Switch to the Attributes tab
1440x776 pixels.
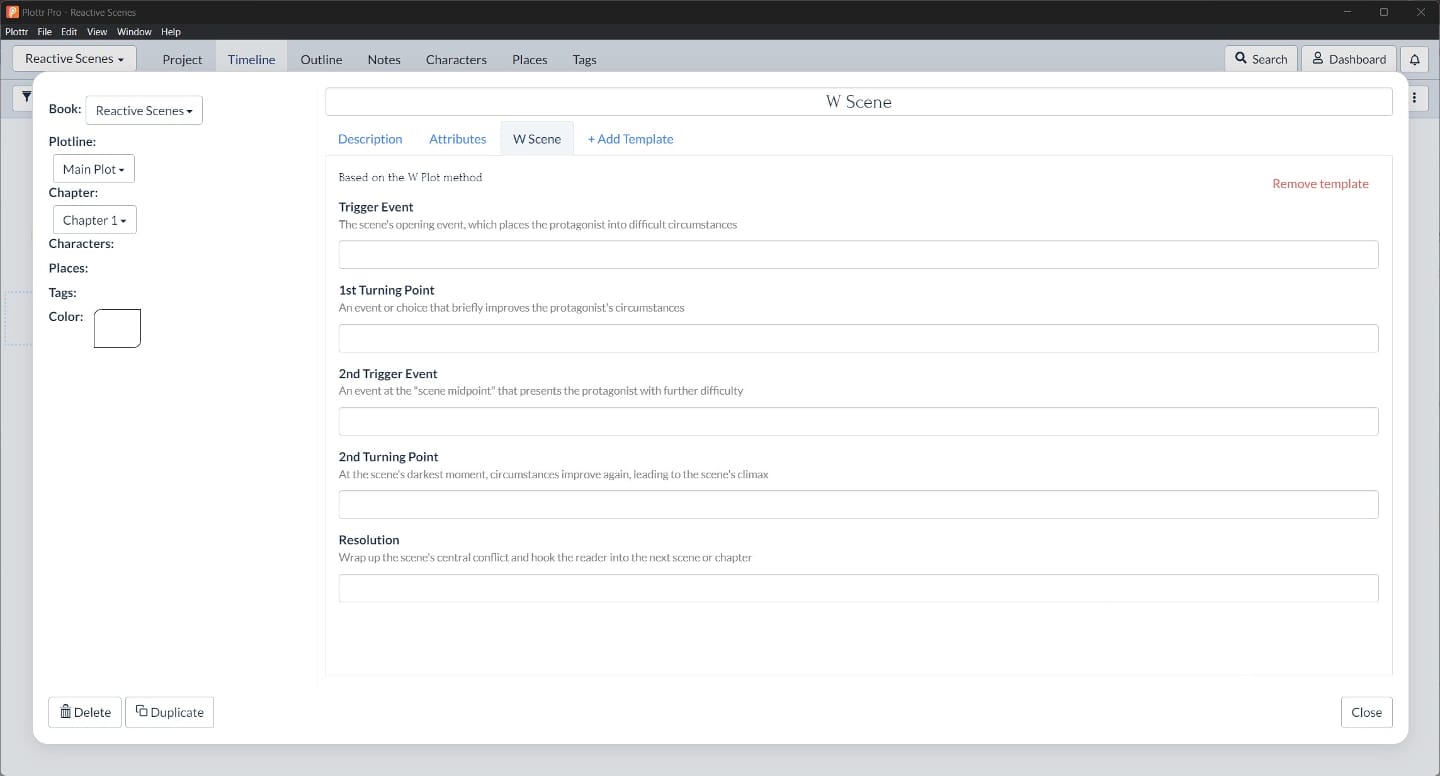(x=457, y=139)
